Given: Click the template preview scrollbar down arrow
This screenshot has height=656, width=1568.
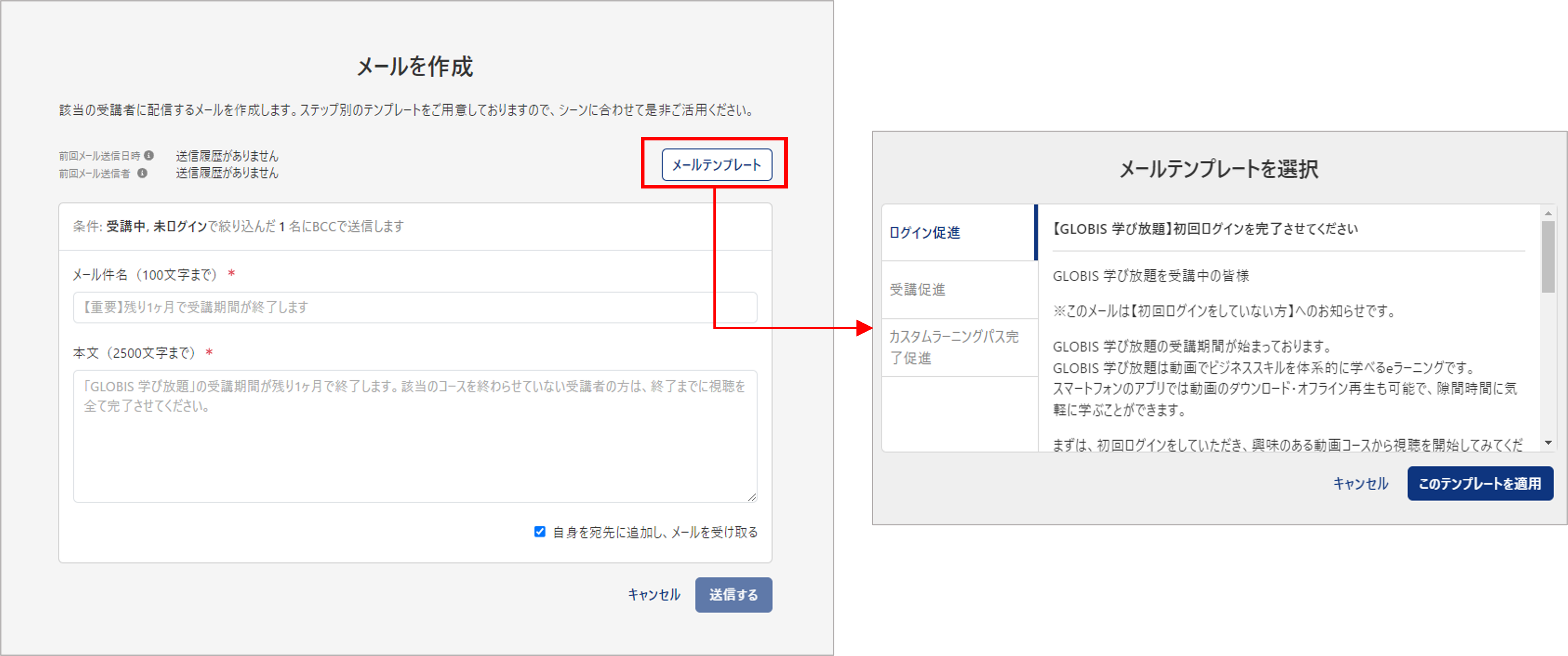Looking at the screenshot, I should click(1548, 443).
